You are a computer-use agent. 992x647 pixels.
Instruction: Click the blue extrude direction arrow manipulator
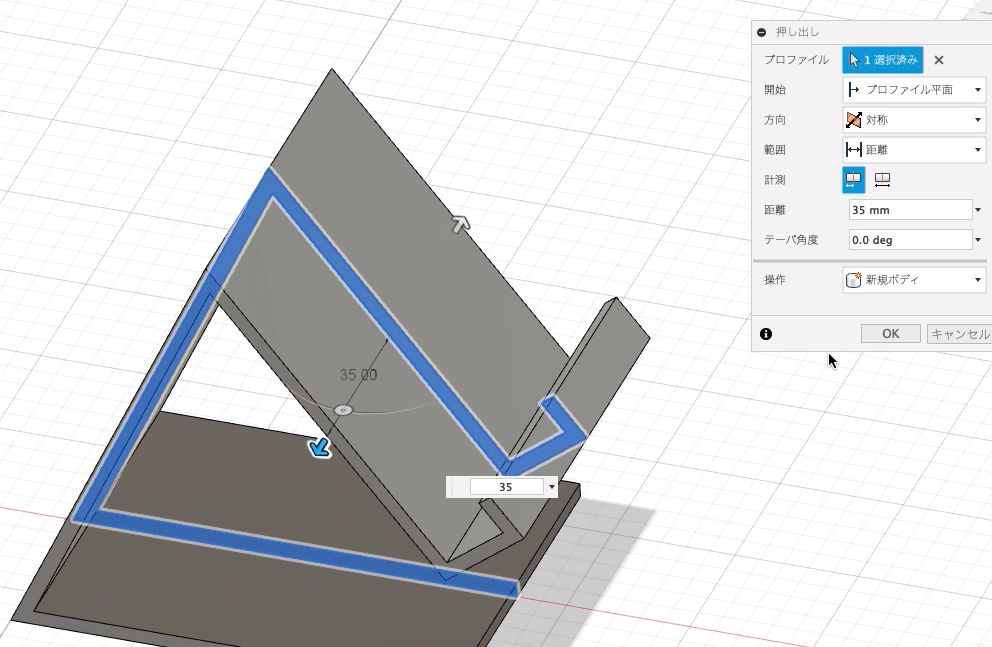point(320,448)
